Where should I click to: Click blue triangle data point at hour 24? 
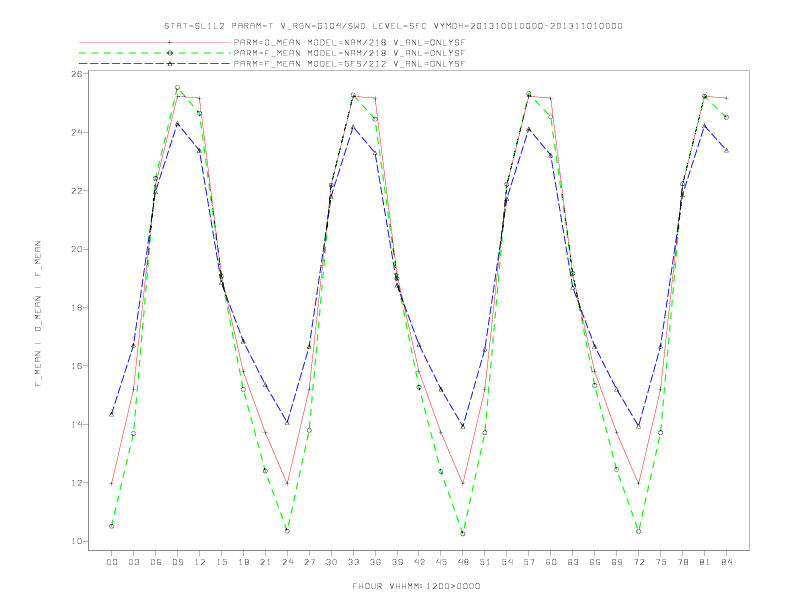(x=287, y=423)
